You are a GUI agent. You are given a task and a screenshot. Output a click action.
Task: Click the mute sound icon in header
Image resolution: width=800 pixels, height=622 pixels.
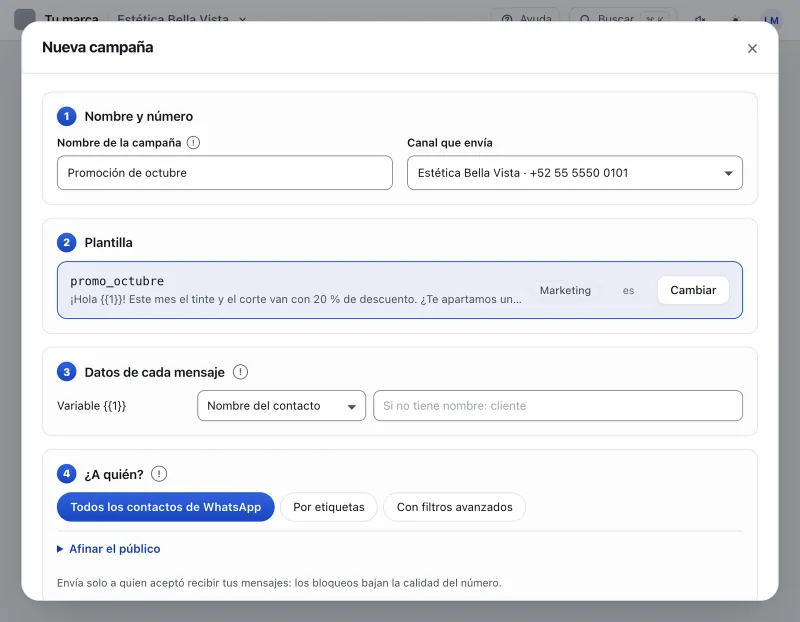701,20
